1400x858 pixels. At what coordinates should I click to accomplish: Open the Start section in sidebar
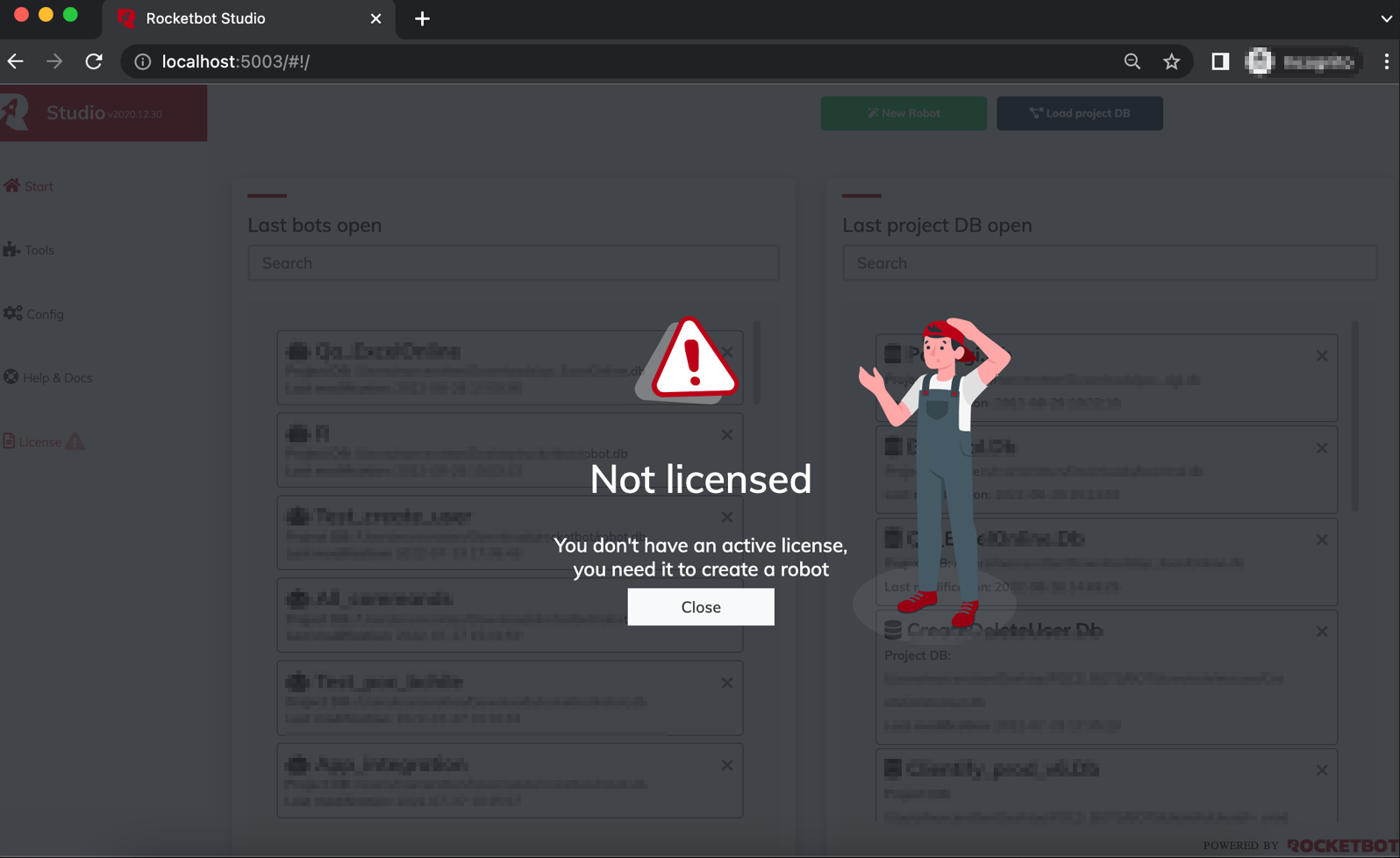(28, 186)
